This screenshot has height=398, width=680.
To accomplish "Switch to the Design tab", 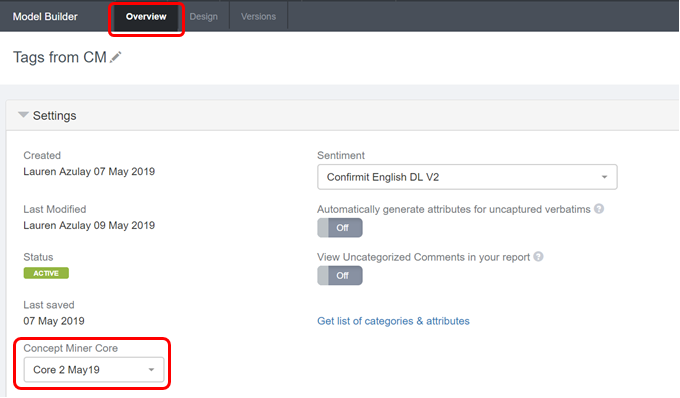I will coord(203,16).
